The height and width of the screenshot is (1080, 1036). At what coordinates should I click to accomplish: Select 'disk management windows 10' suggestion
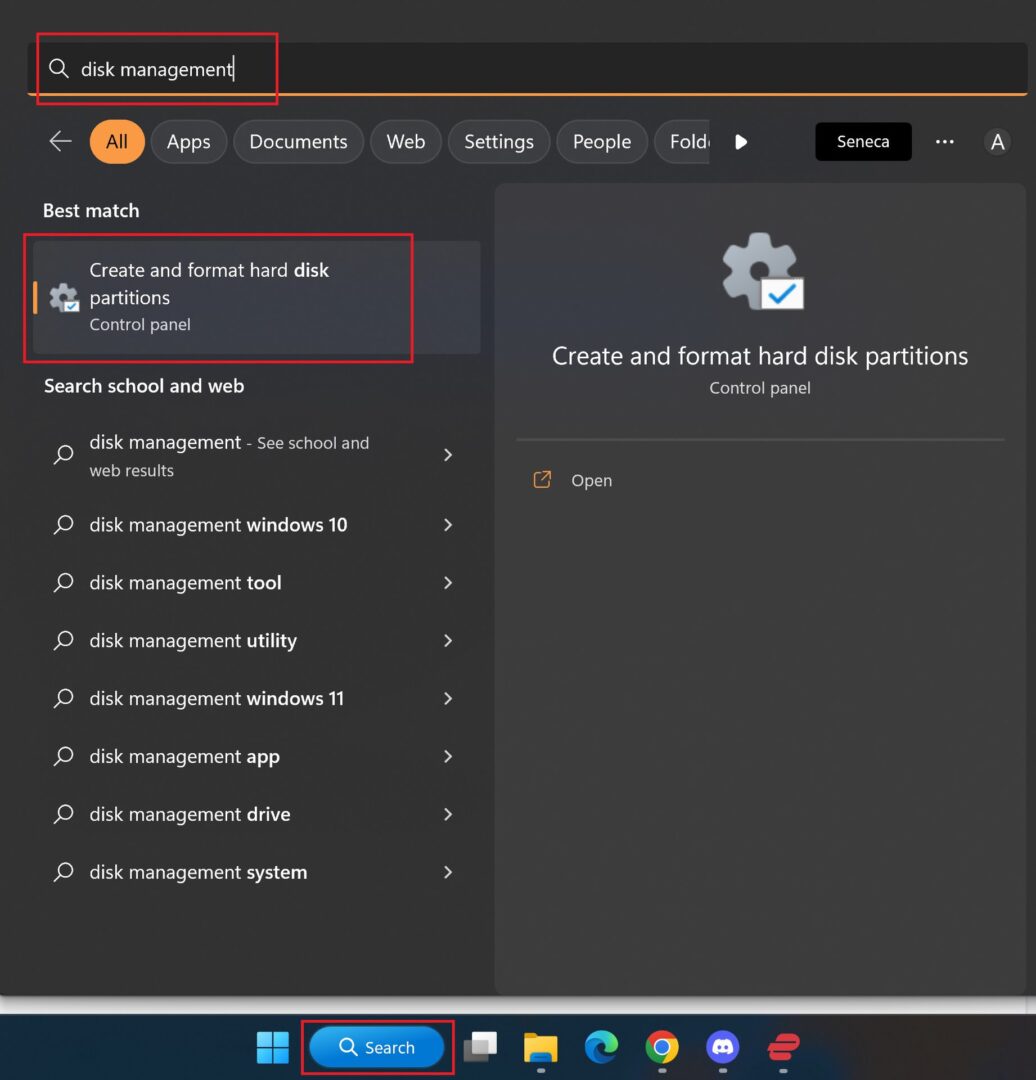(256, 525)
